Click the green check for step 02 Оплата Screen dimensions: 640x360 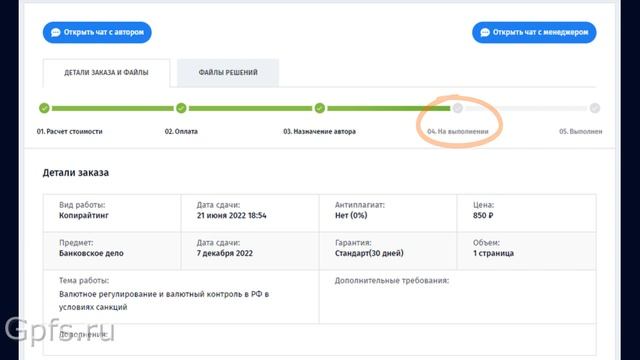(x=181, y=108)
